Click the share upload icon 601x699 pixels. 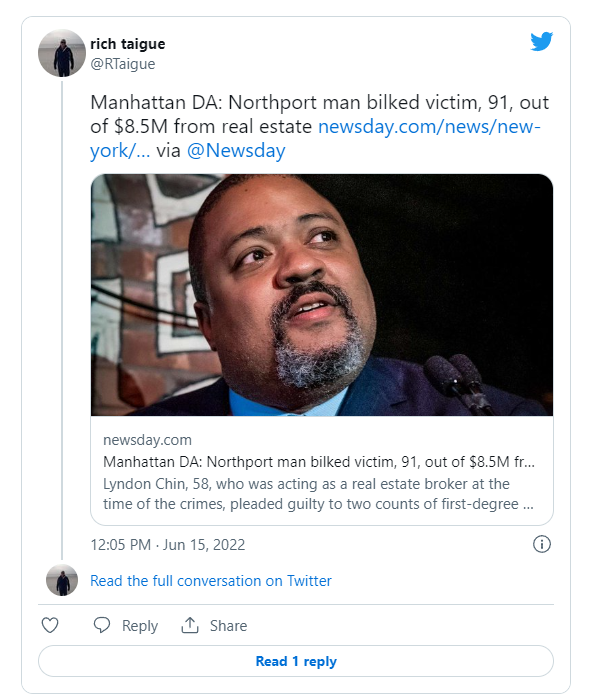[190, 625]
